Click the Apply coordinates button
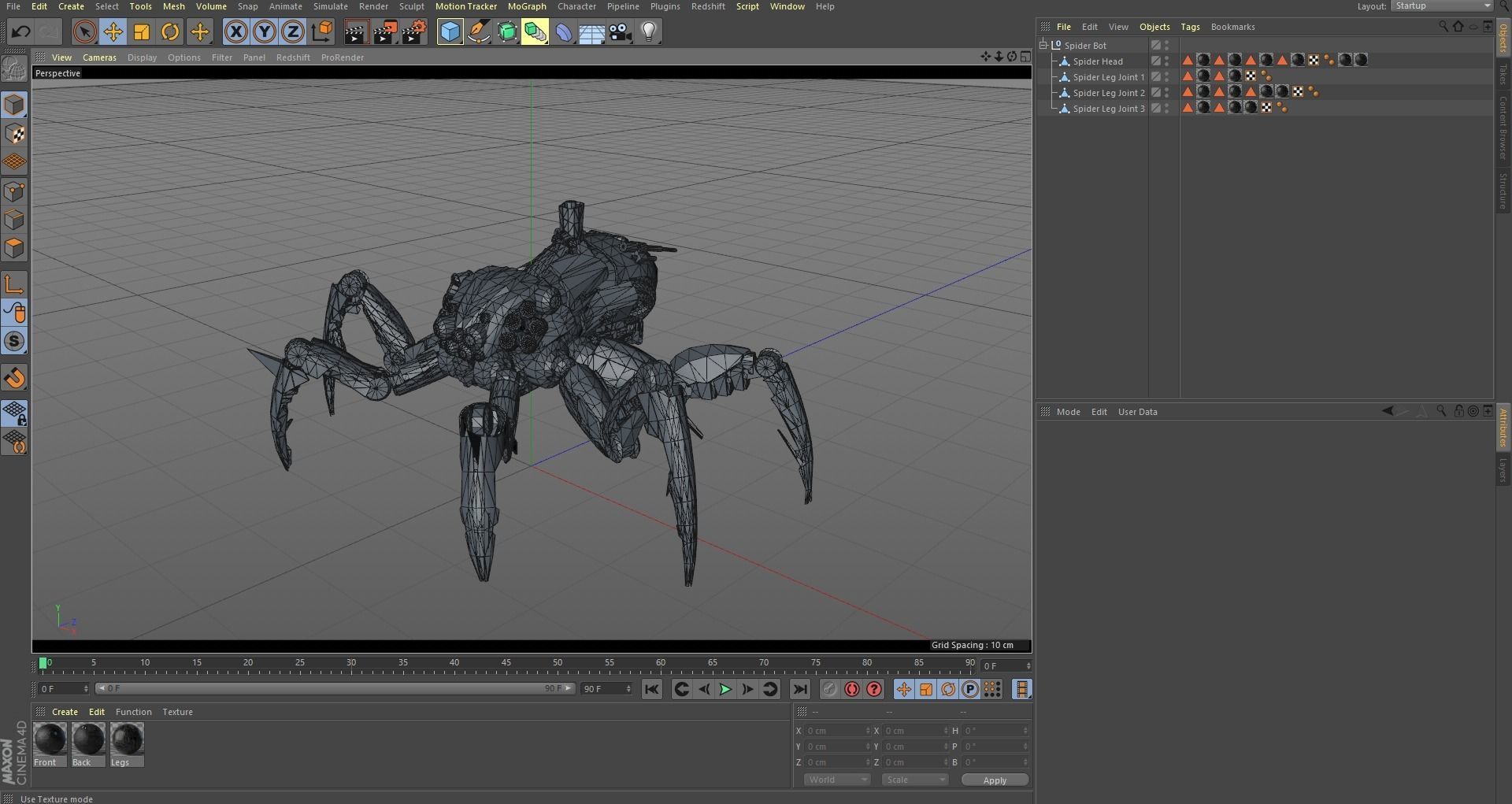The width and height of the screenshot is (1512, 804). (x=995, y=780)
